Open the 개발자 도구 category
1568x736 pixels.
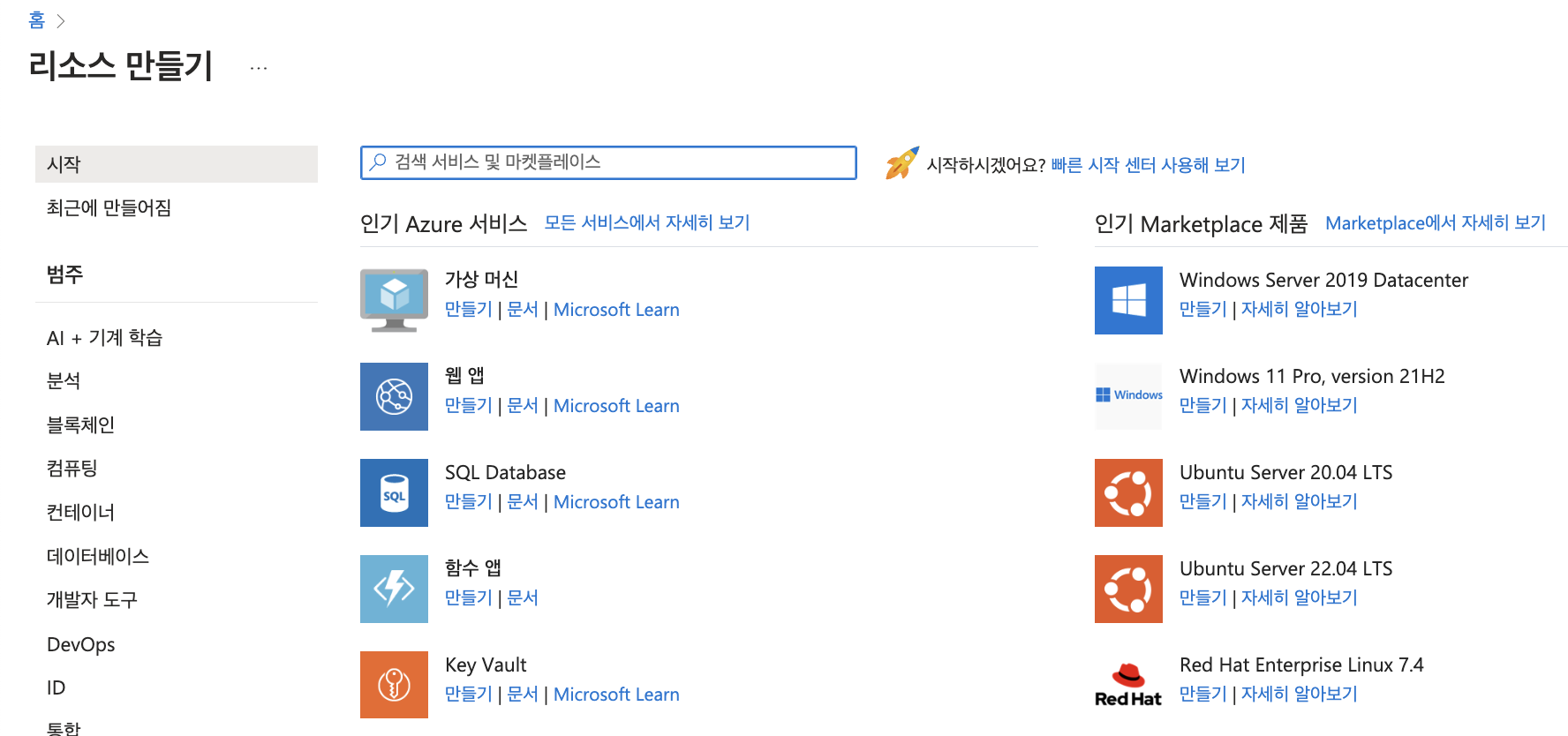click(x=92, y=600)
